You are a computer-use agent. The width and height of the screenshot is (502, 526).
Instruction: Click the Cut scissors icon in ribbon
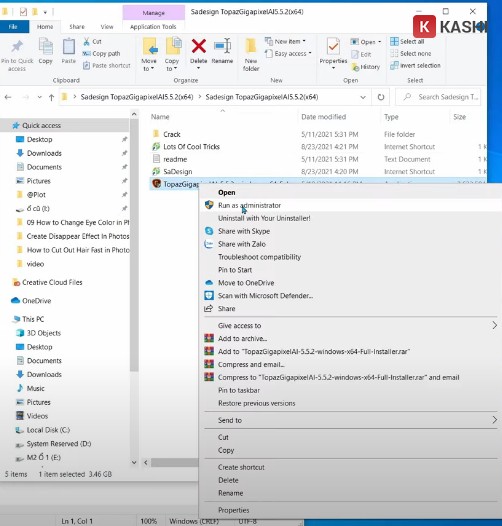[86, 42]
